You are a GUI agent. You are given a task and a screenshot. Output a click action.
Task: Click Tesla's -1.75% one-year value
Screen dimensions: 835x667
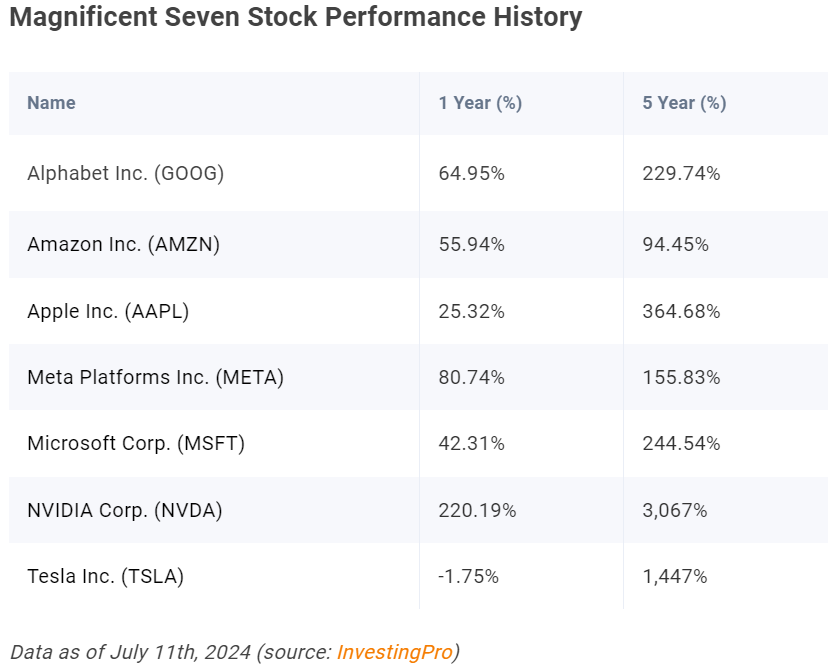pos(468,577)
